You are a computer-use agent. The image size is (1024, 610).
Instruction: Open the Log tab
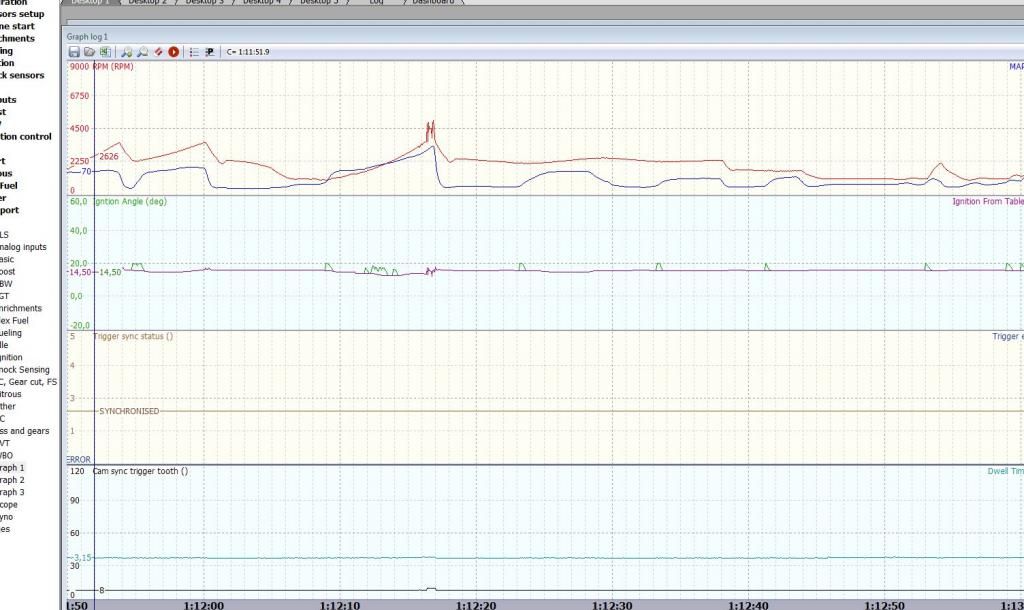[376, 3]
